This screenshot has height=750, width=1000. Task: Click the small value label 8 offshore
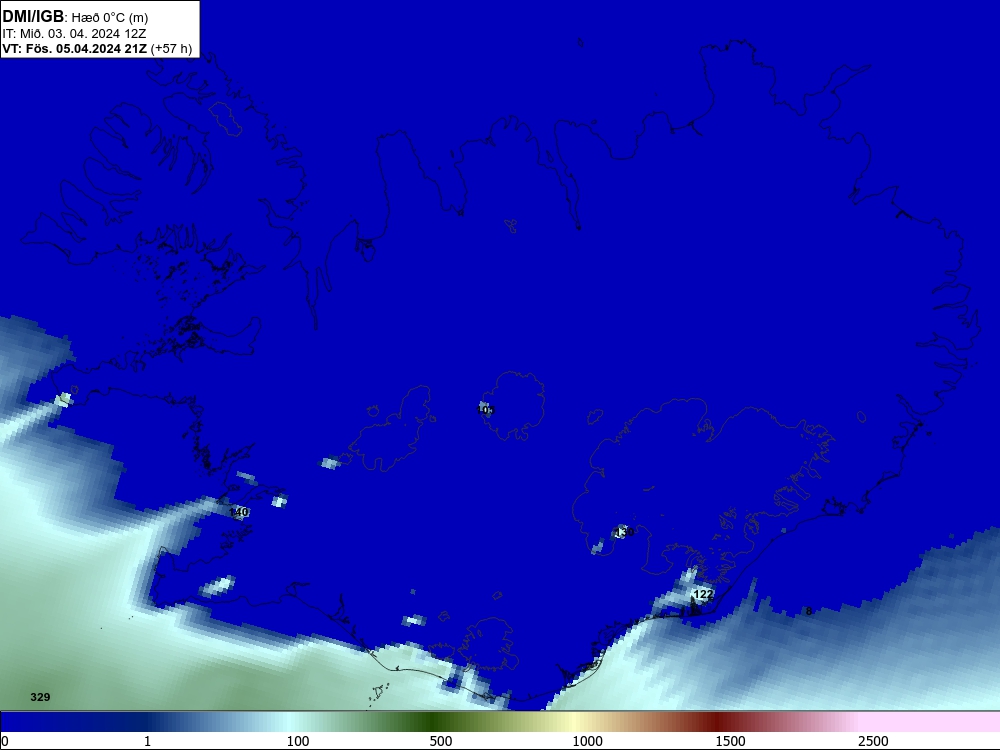[x=809, y=611]
